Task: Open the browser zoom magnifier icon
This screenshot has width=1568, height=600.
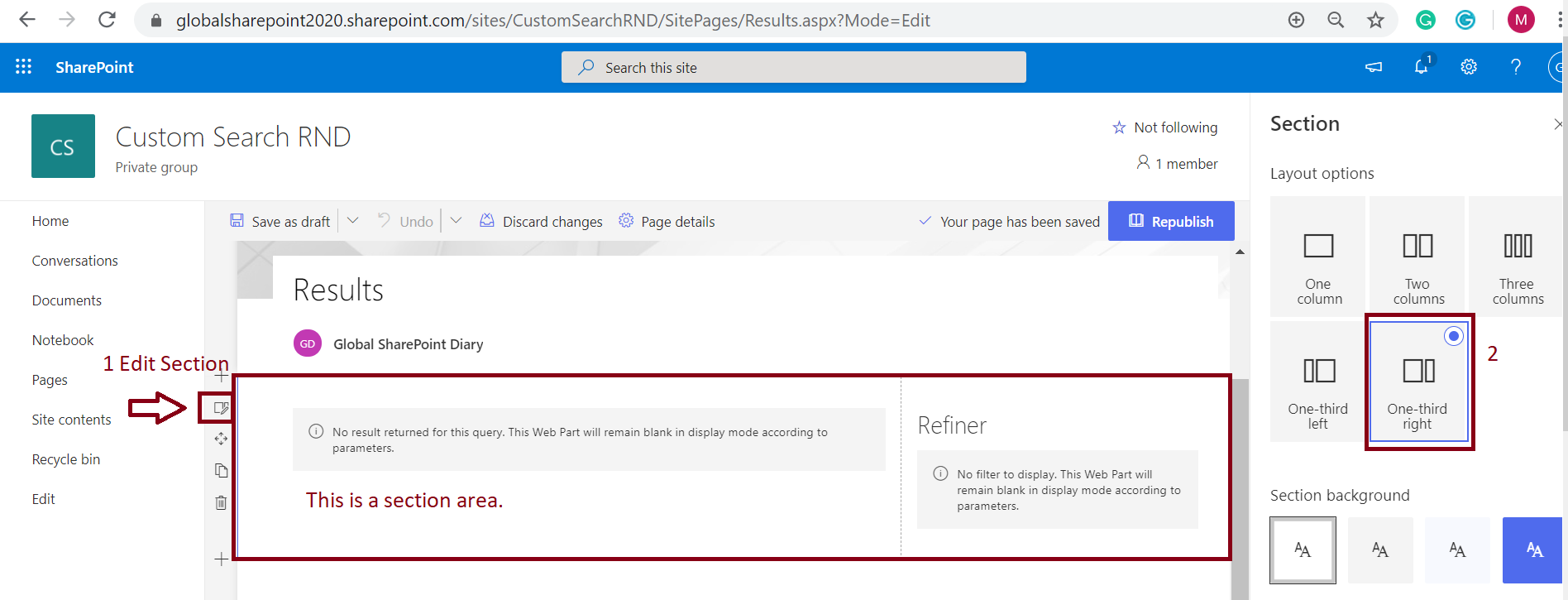Action: (1336, 20)
